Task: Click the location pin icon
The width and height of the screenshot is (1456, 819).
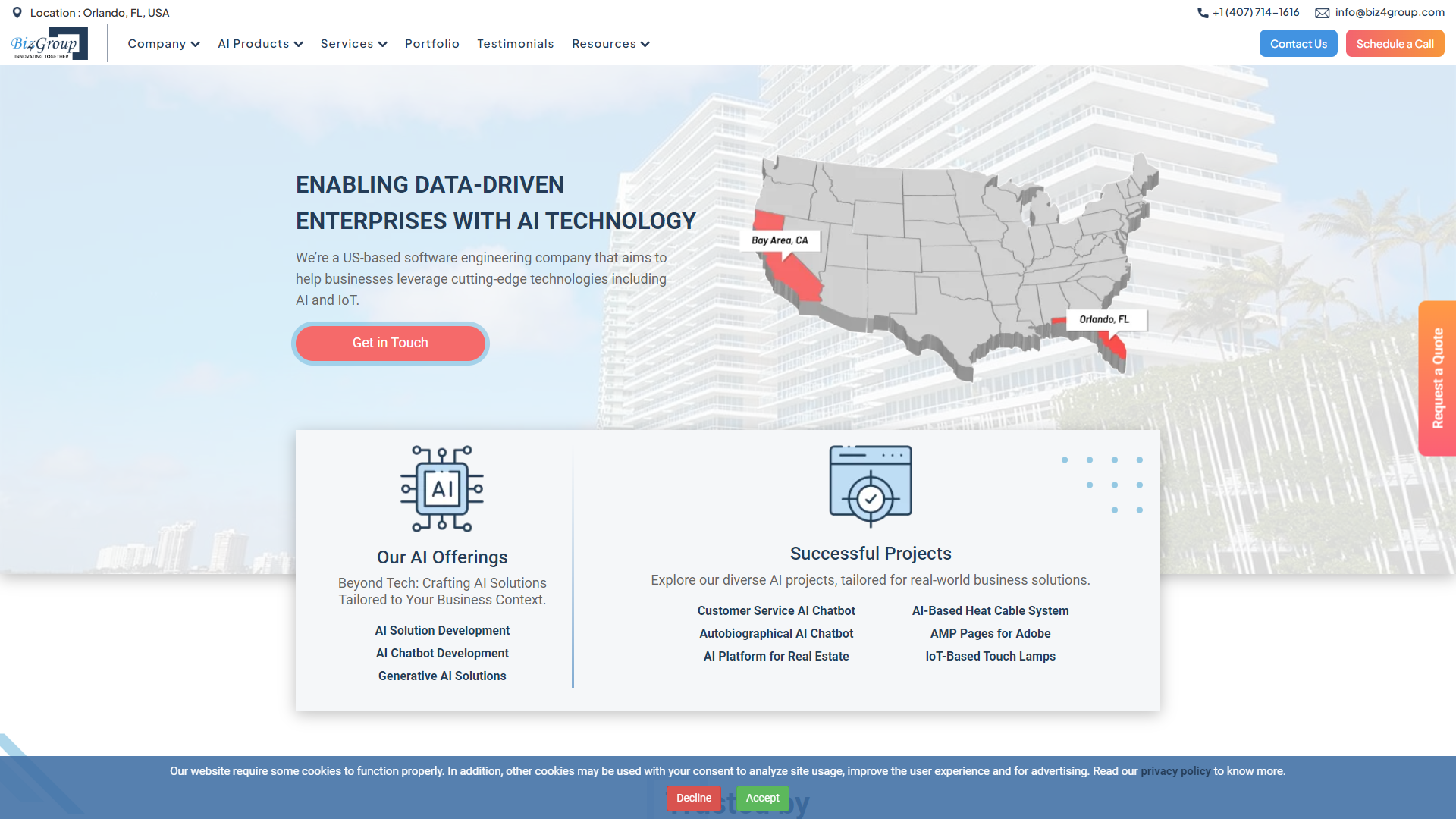Action: (17, 13)
